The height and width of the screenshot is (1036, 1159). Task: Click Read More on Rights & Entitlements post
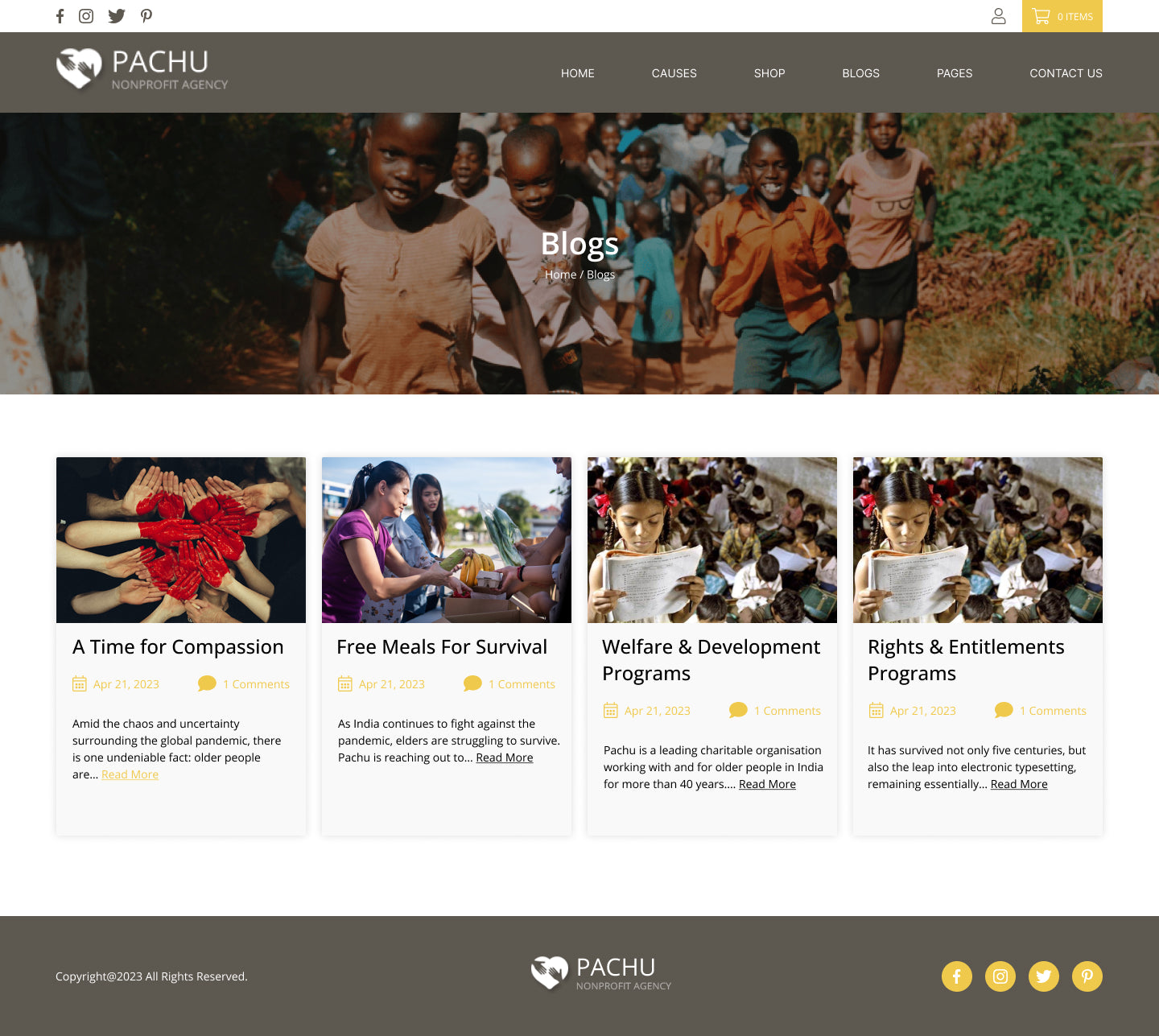tap(1019, 784)
